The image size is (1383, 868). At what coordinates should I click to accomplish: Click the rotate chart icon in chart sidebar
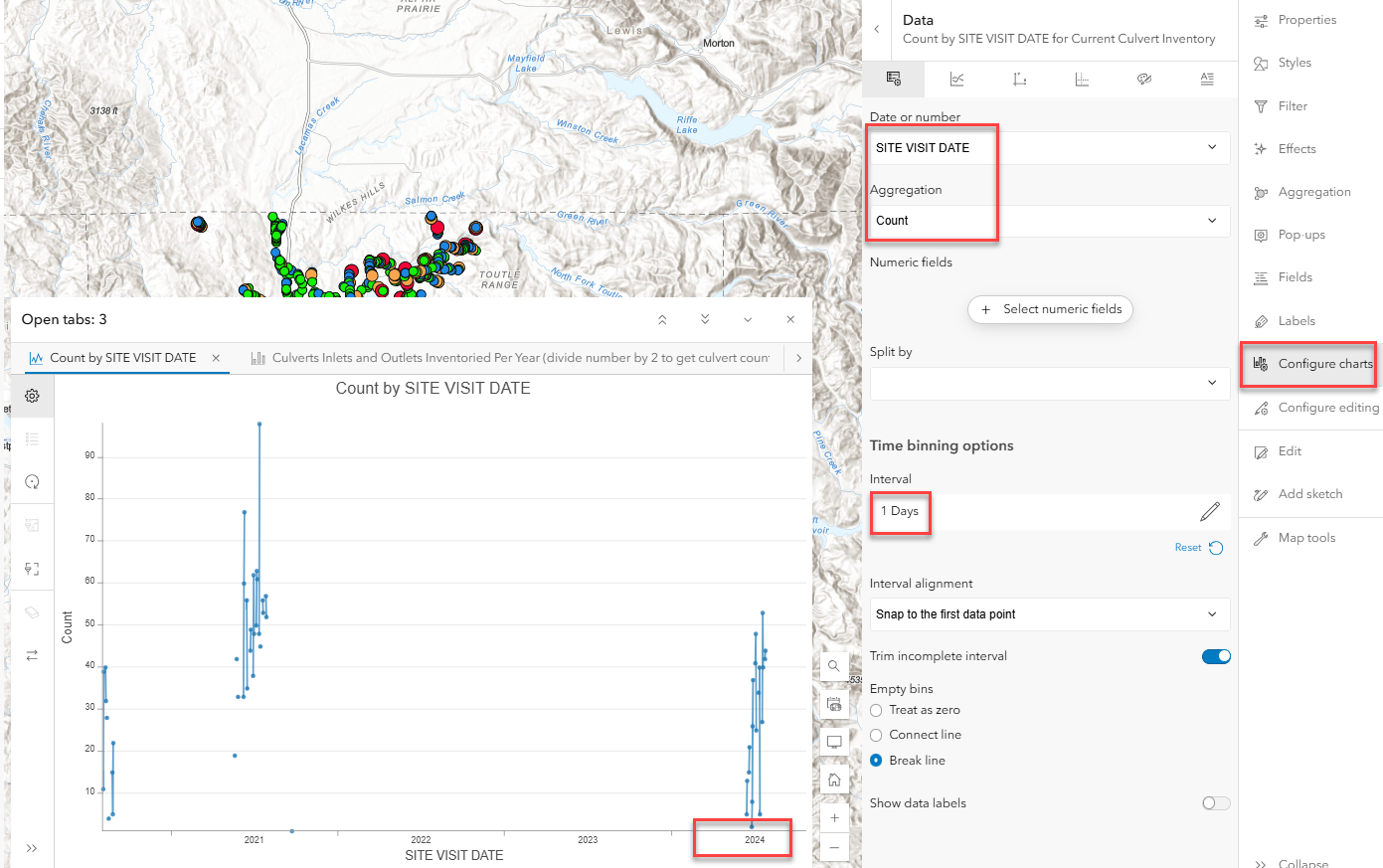32,482
